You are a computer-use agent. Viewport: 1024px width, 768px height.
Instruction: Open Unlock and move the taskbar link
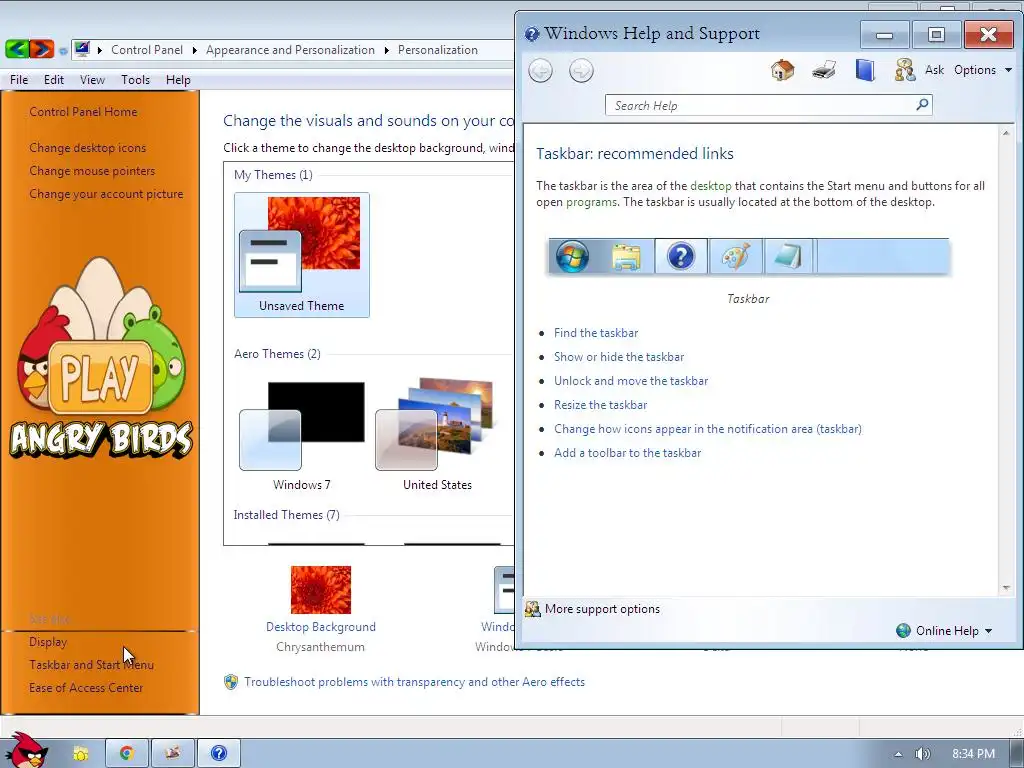click(x=630, y=381)
